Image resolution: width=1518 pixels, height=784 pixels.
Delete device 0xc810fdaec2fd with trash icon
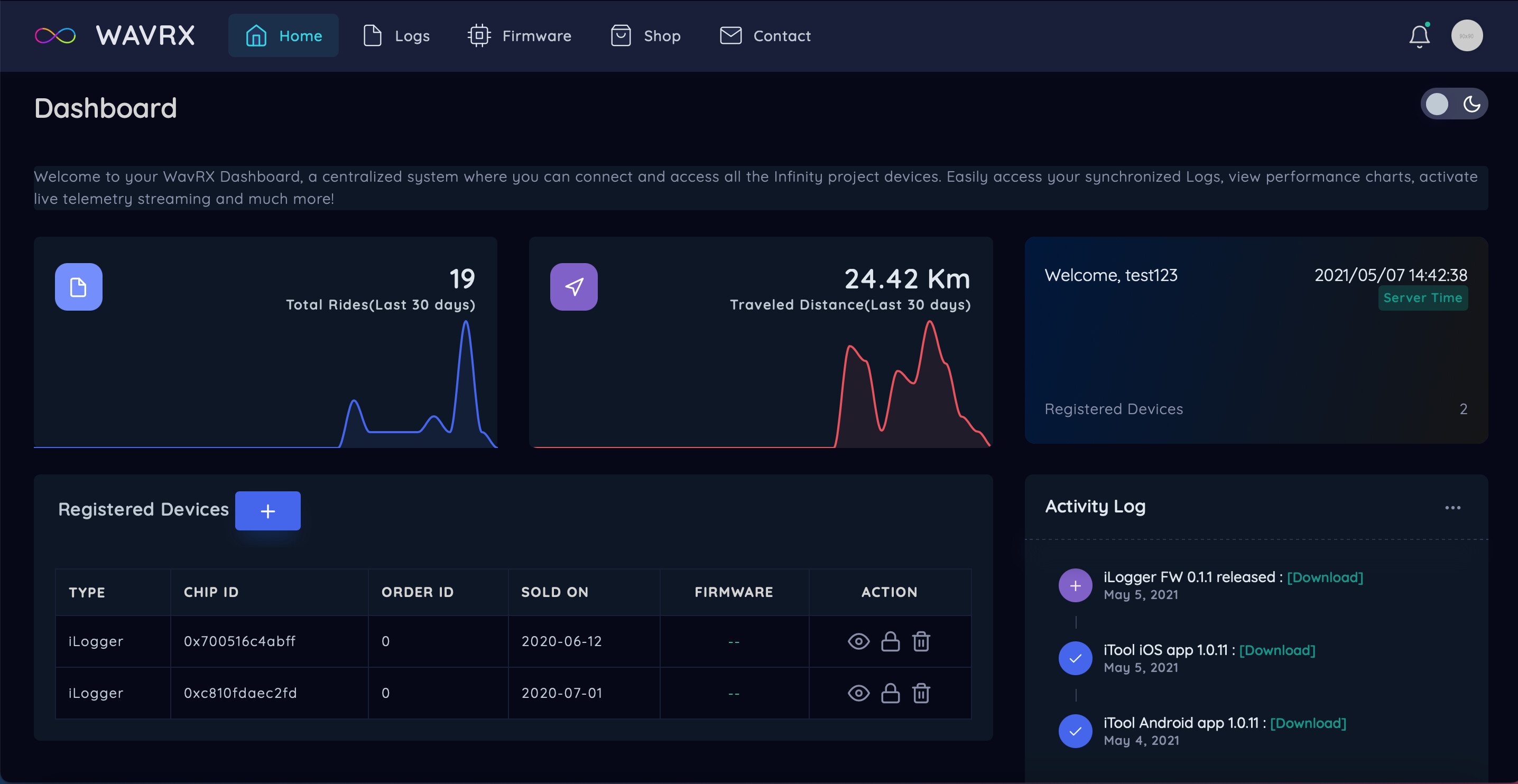click(921, 693)
